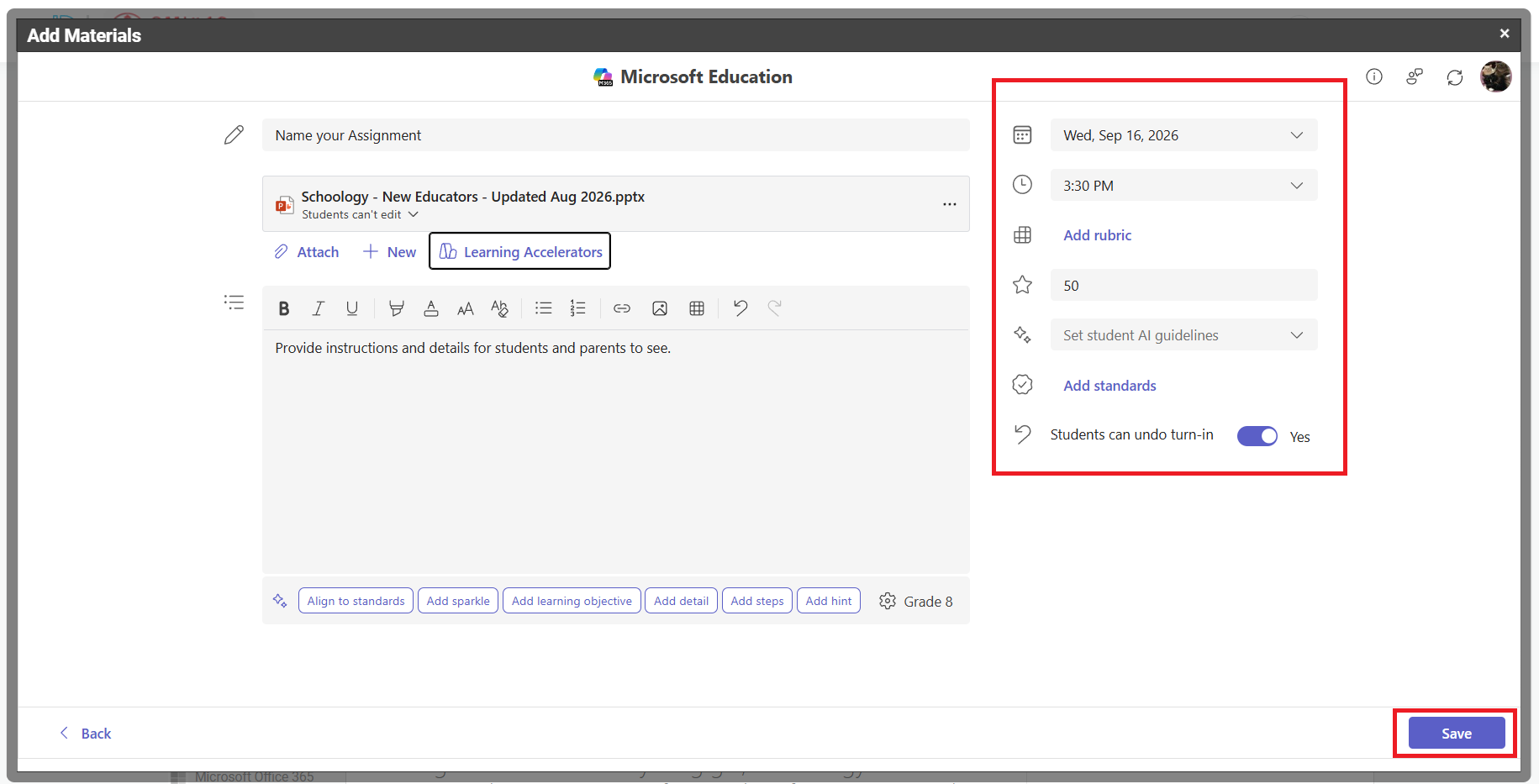Click the Name your Assignment field
This screenshot has height=784, width=1539.
pyautogui.click(x=616, y=135)
